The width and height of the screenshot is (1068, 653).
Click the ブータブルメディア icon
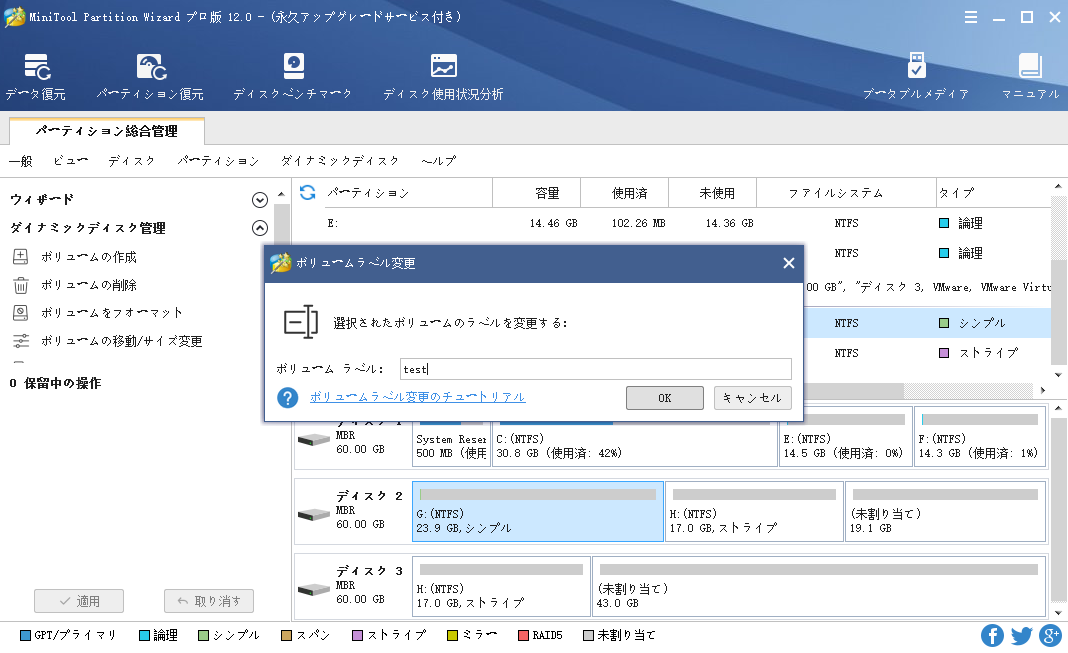916,77
